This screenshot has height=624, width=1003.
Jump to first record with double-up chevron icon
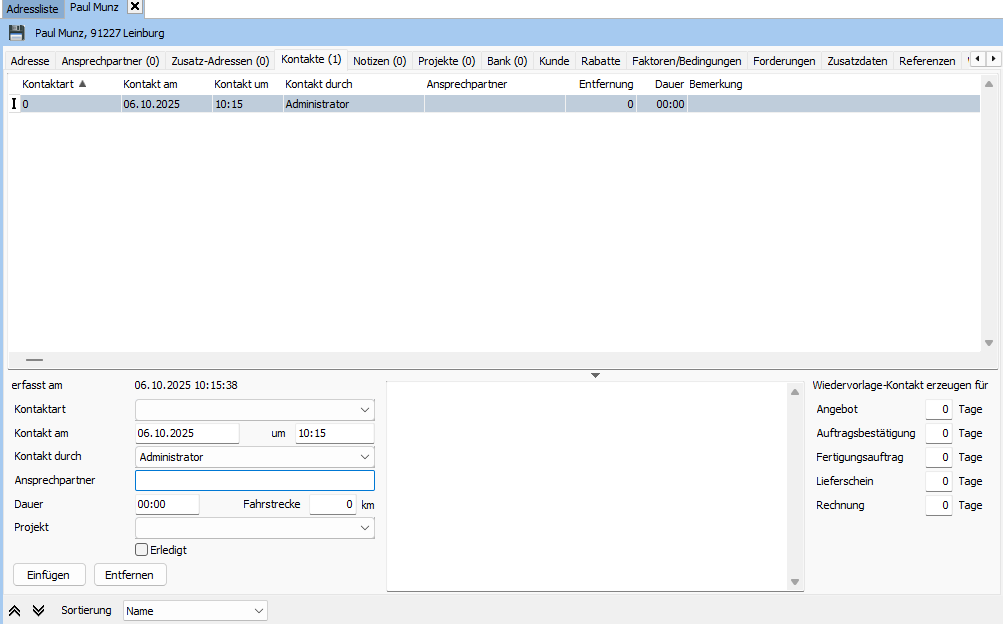13,610
